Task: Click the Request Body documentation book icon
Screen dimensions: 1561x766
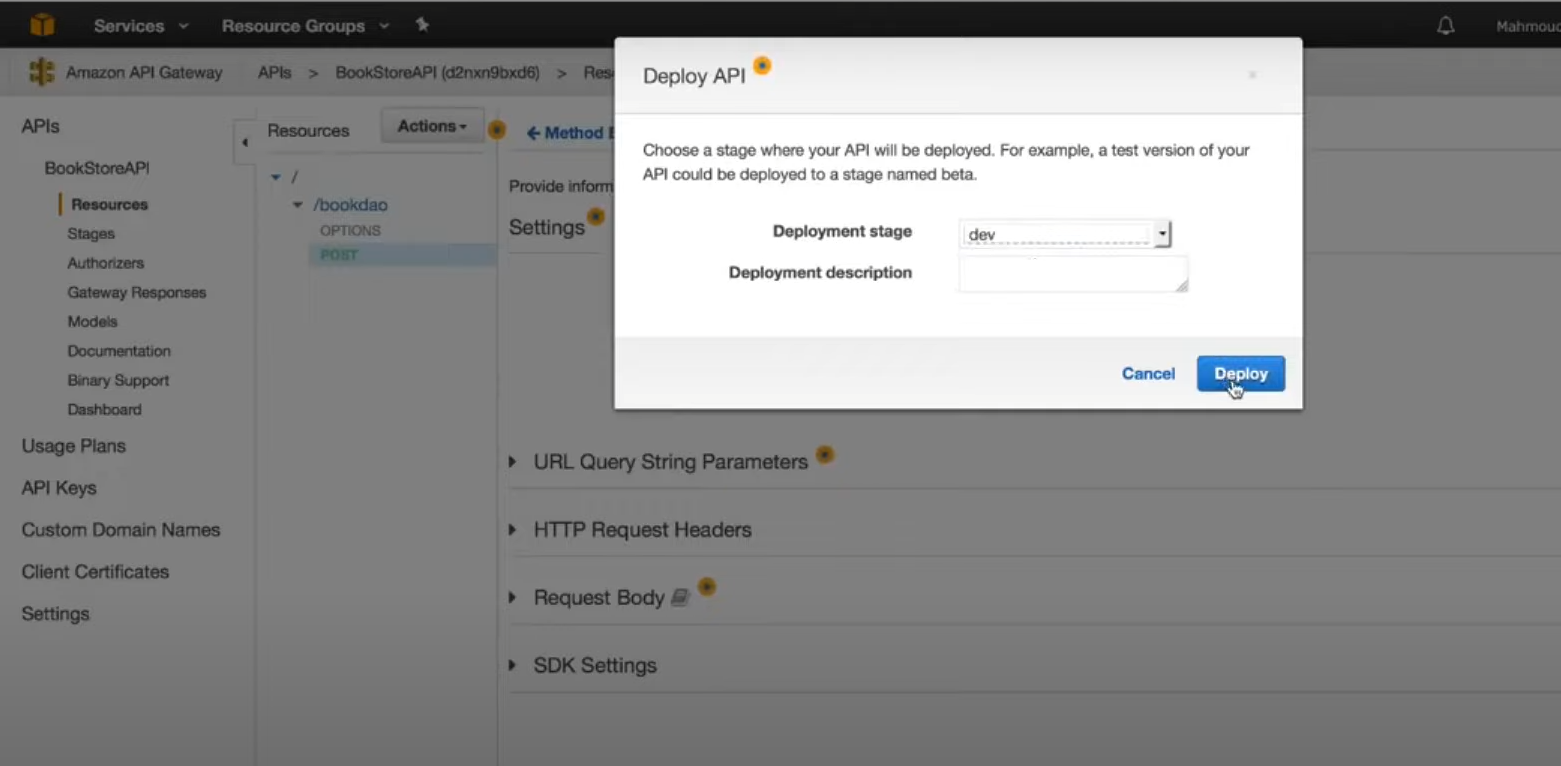Action: point(680,598)
